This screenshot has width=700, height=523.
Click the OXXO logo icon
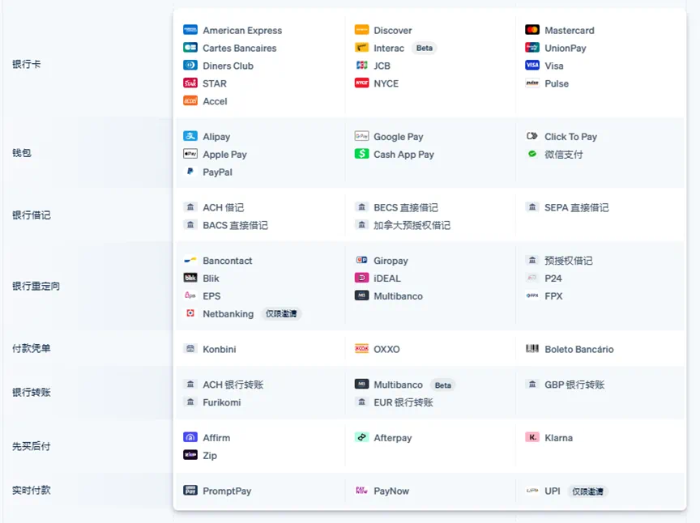pyautogui.click(x=362, y=349)
